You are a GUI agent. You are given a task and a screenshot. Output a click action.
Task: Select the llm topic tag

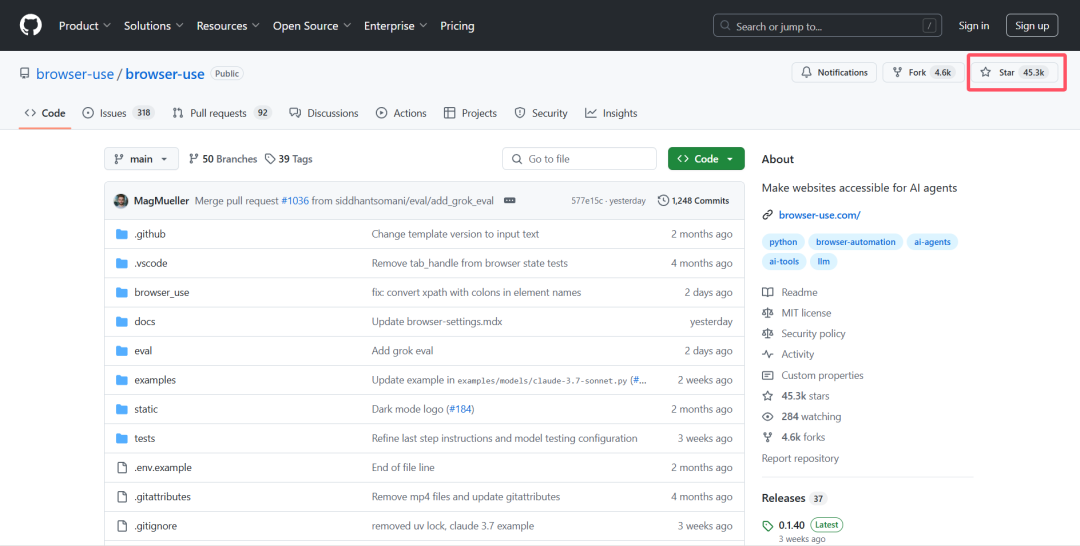(x=824, y=262)
